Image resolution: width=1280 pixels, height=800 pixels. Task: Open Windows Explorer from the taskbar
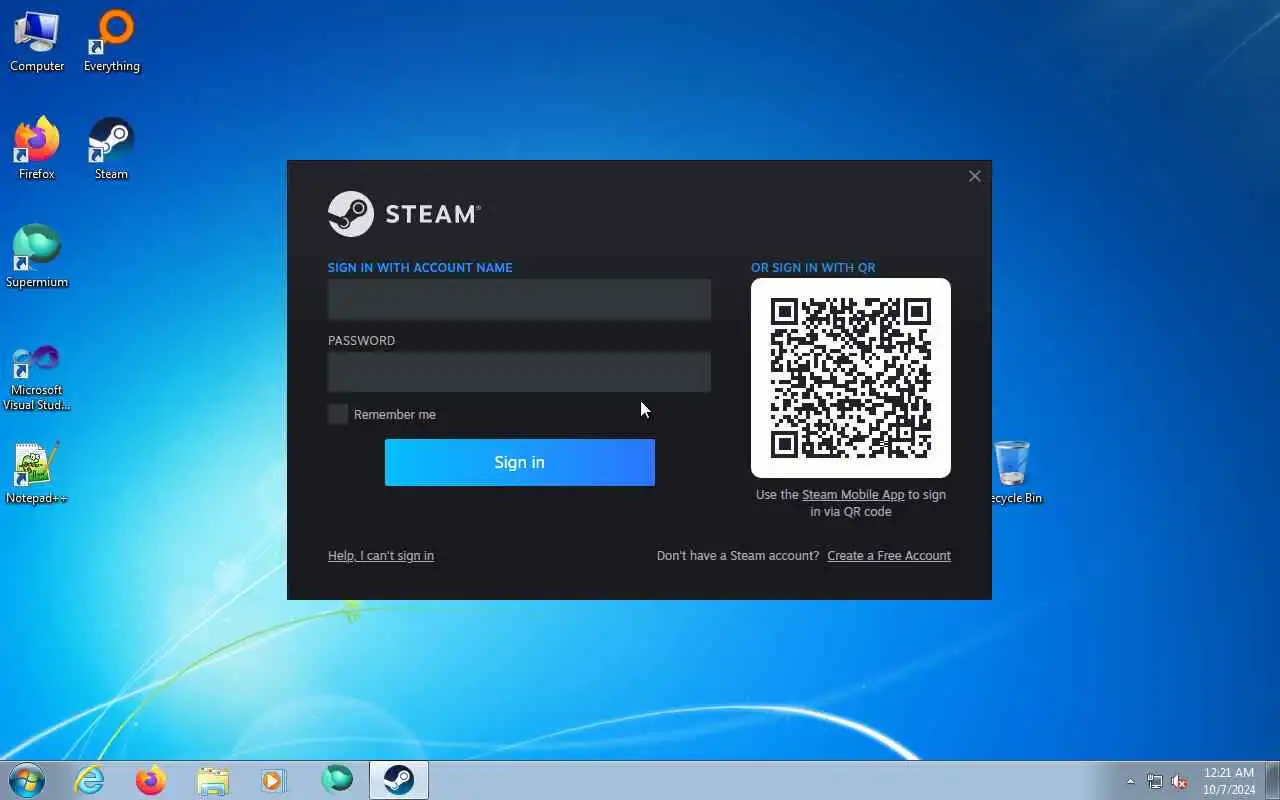[x=213, y=780]
